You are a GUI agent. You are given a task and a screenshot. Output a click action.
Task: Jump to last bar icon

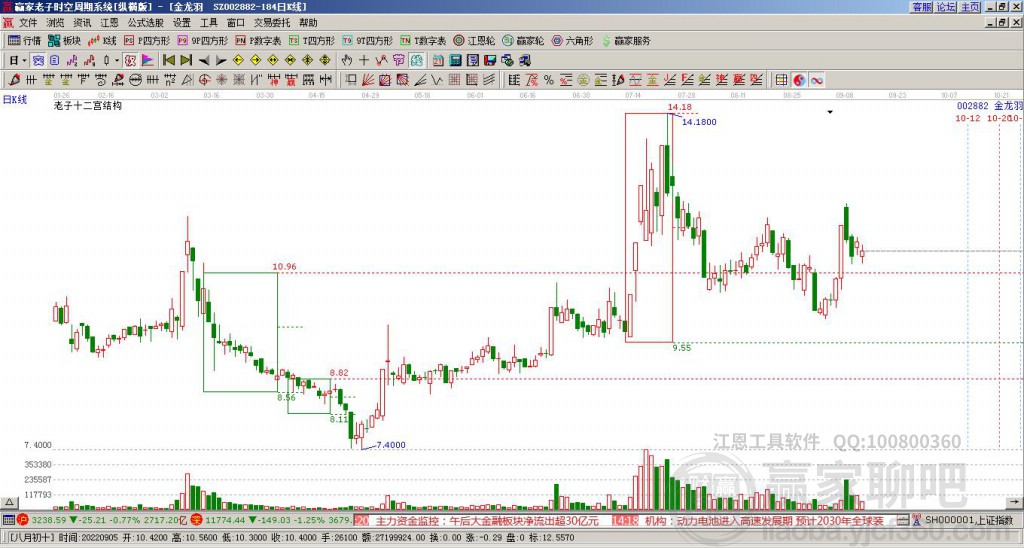[x=186, y=60]
